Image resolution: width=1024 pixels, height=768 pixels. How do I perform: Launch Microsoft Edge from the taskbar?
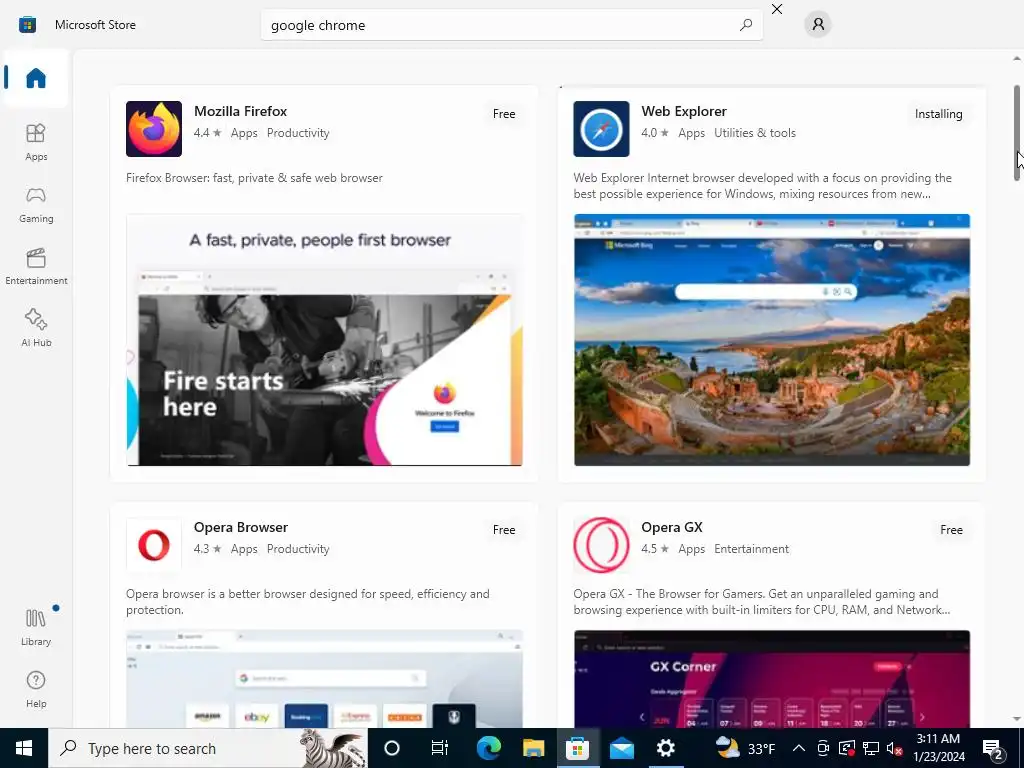pyautogui.click(x=488, y=748)
